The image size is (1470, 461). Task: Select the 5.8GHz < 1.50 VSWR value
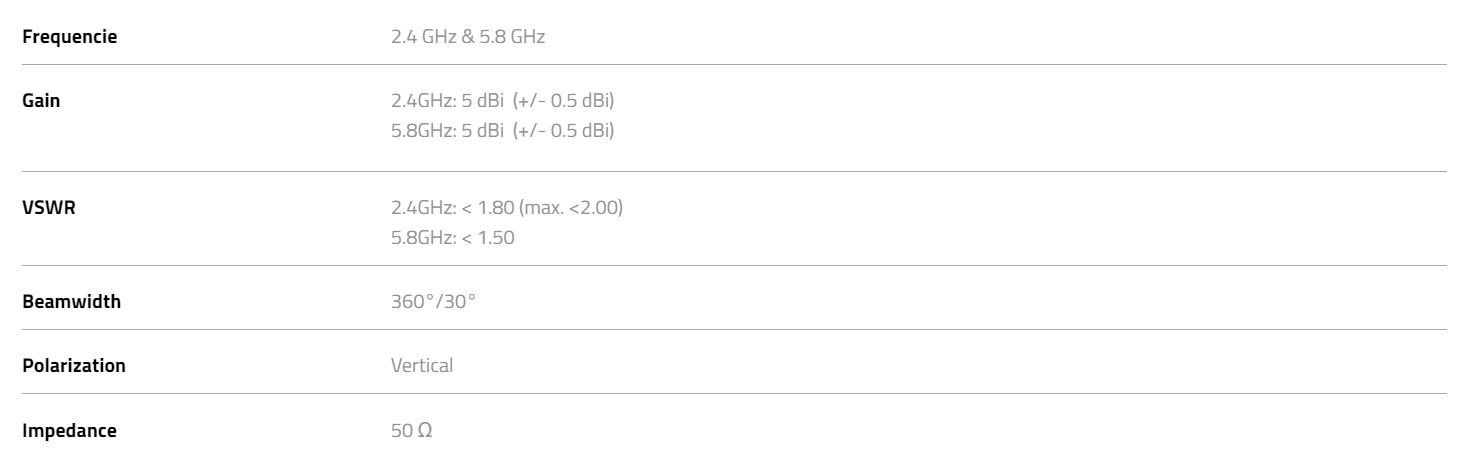453,238
